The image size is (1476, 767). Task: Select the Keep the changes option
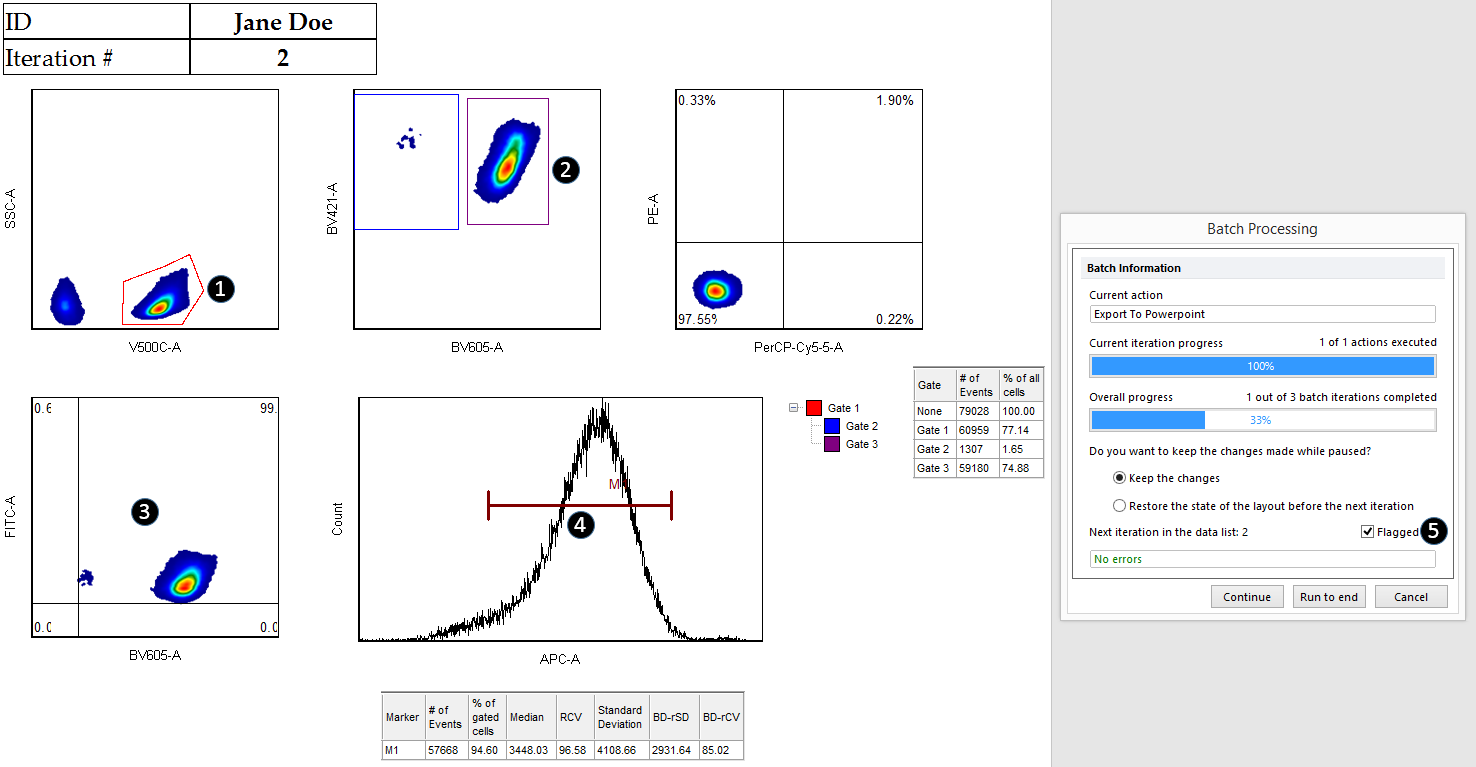(x=1120, y=478)
